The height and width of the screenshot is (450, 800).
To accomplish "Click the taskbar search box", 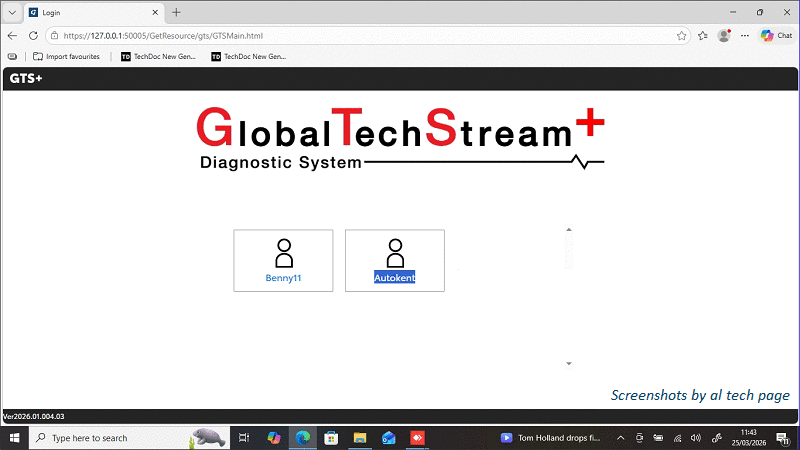I will point(110,438).
